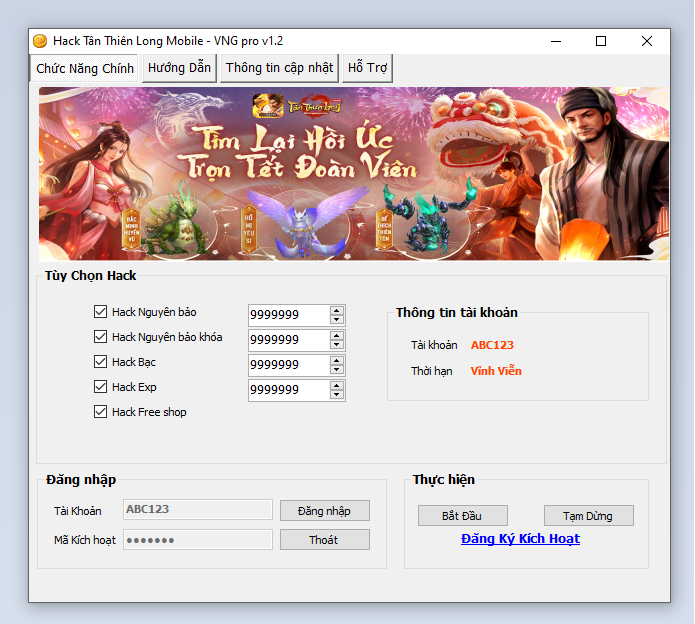Screen dimensions: 695x624
Task: Toggle the Hack Exp checkbox
Action: (100, 387)
